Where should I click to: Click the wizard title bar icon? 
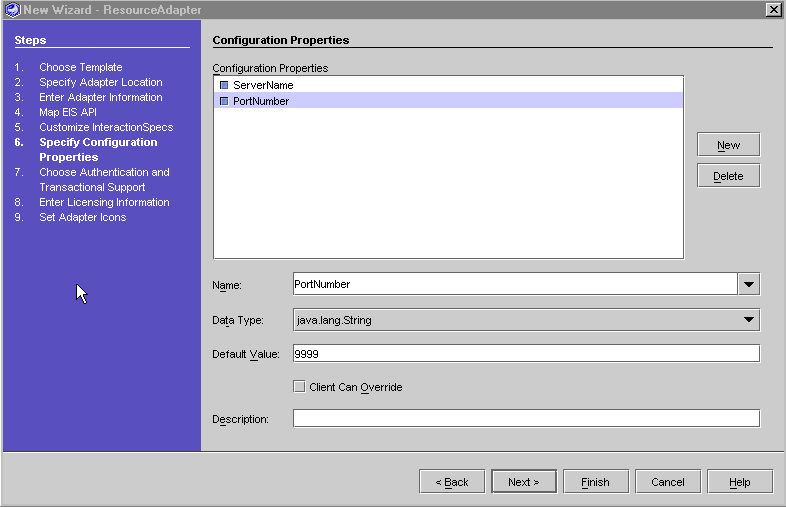pos(12,10)
